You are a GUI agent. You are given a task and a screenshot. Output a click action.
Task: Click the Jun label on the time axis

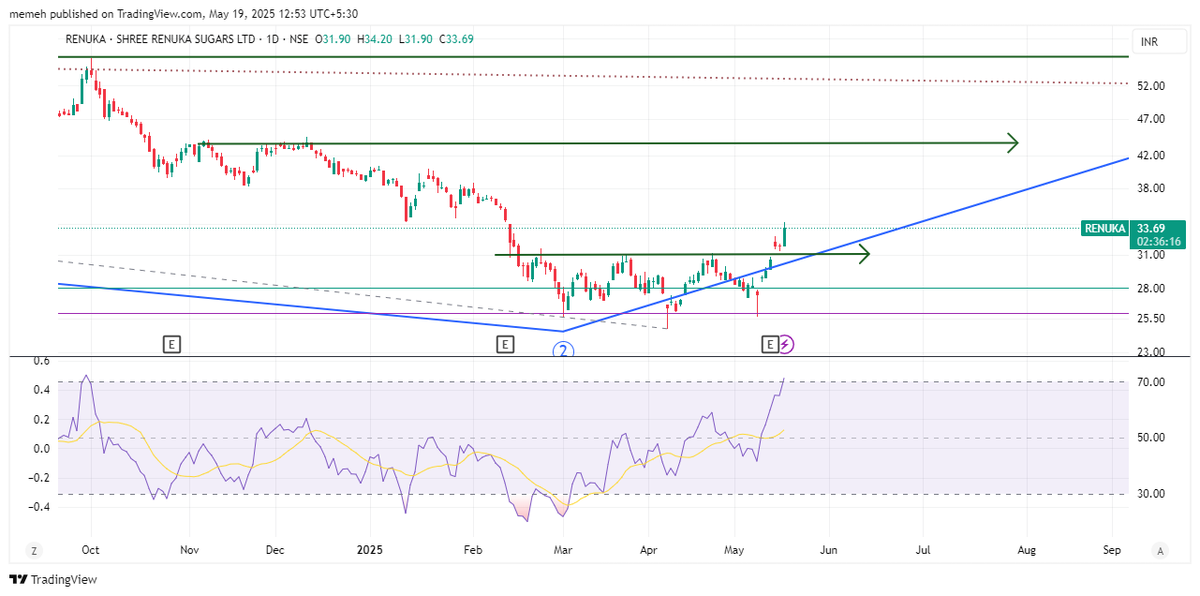click(x=827, y=550)
